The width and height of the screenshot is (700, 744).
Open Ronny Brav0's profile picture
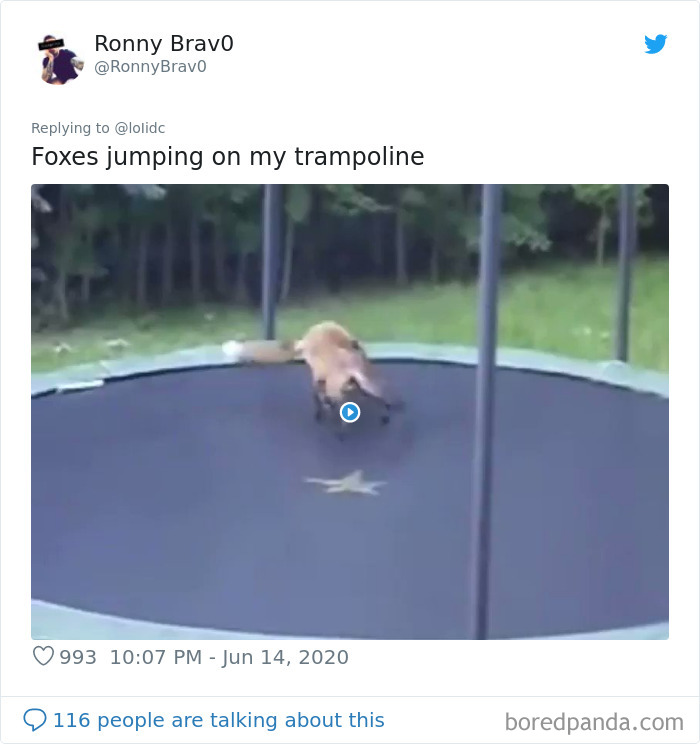coord(61,59)
